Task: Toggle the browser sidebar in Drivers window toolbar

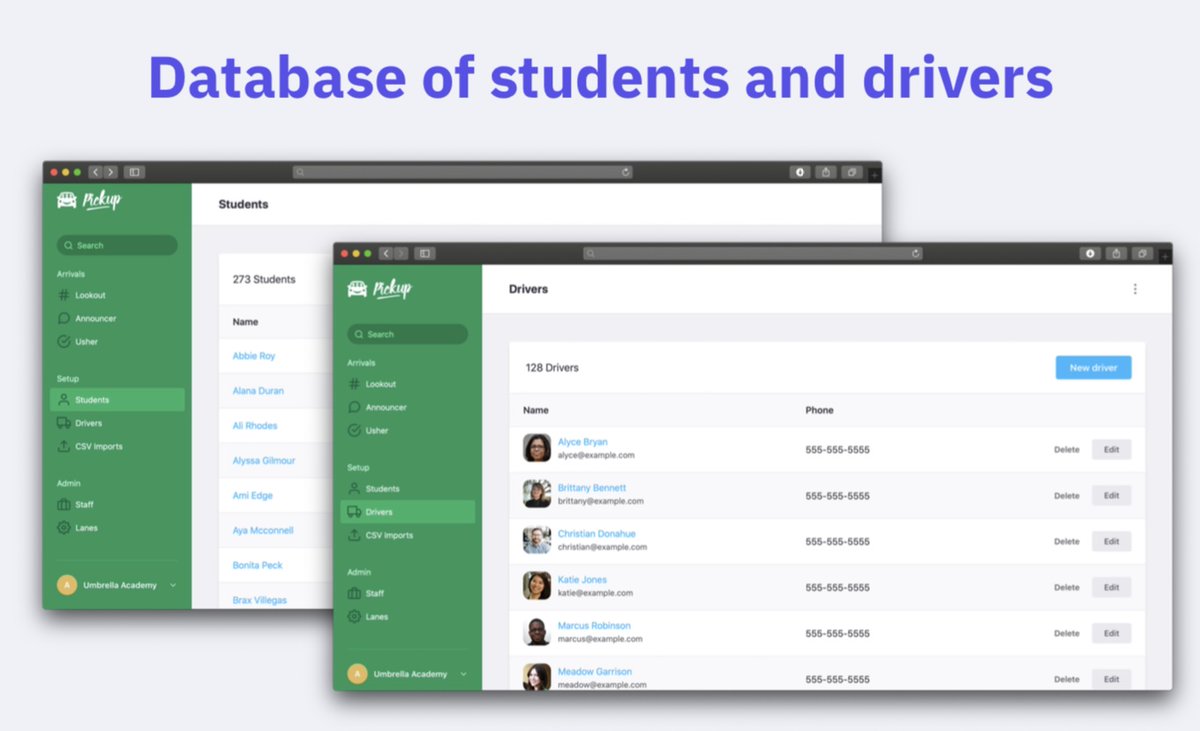Action: (425, 254)
